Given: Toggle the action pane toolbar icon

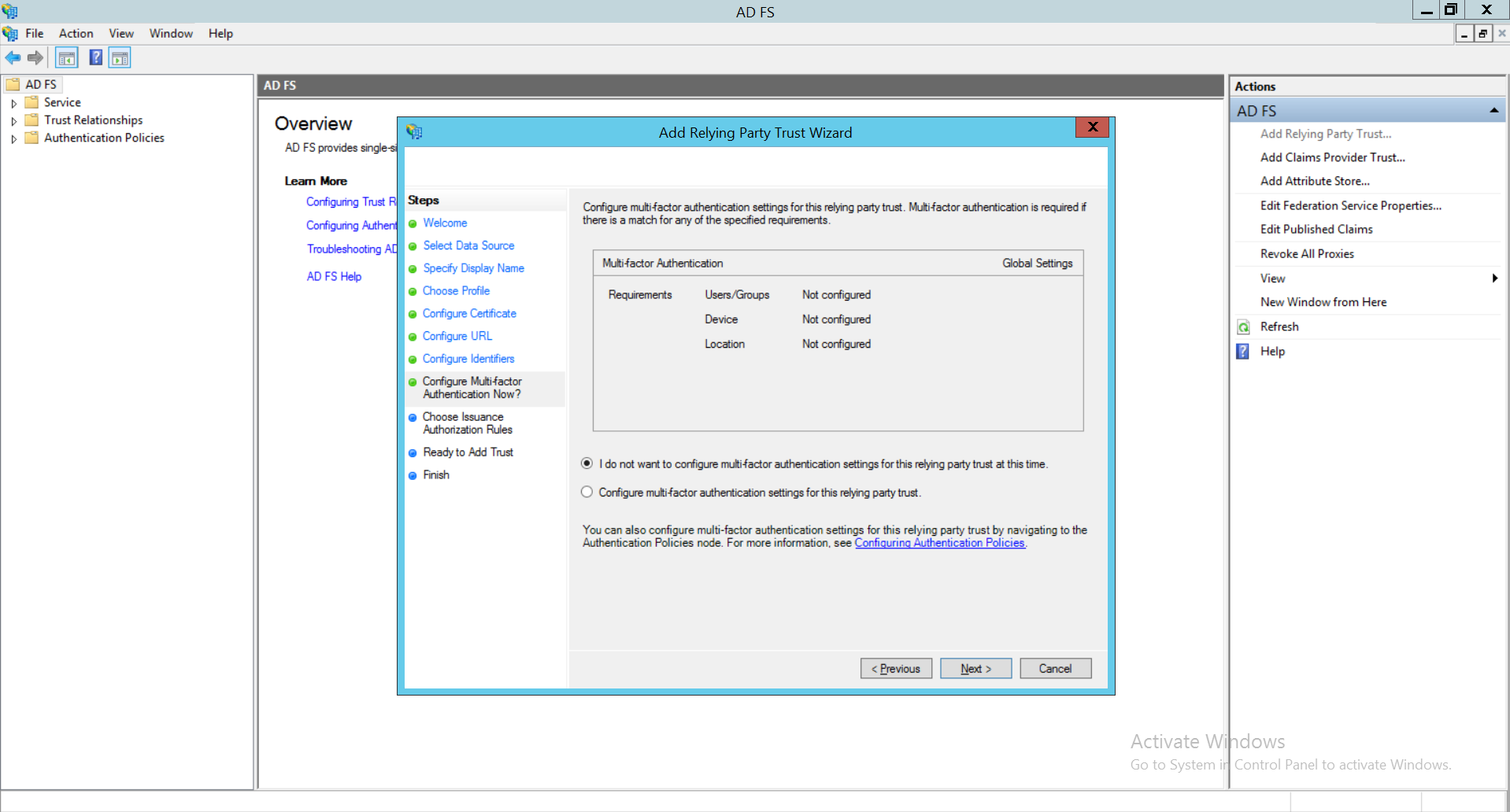Looking at the screenshot, I should point(120,57).
